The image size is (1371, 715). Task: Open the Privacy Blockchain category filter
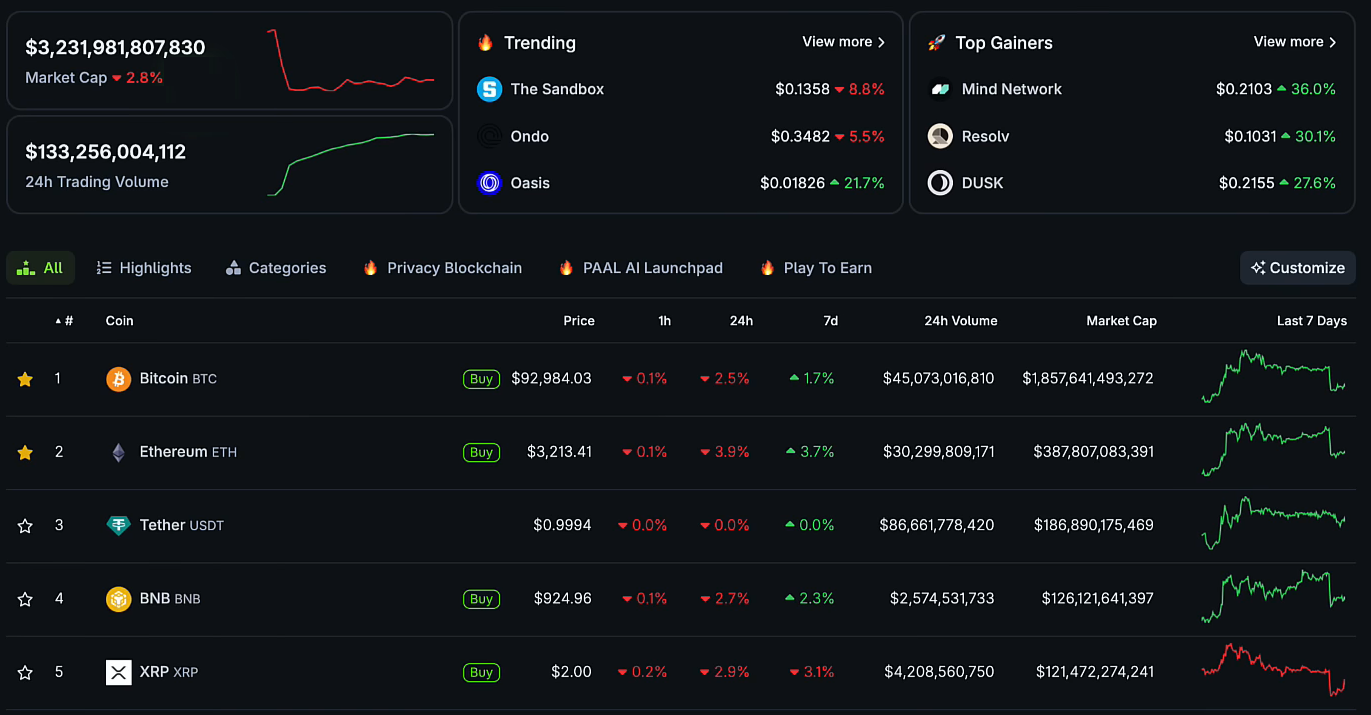coord(443,268)
